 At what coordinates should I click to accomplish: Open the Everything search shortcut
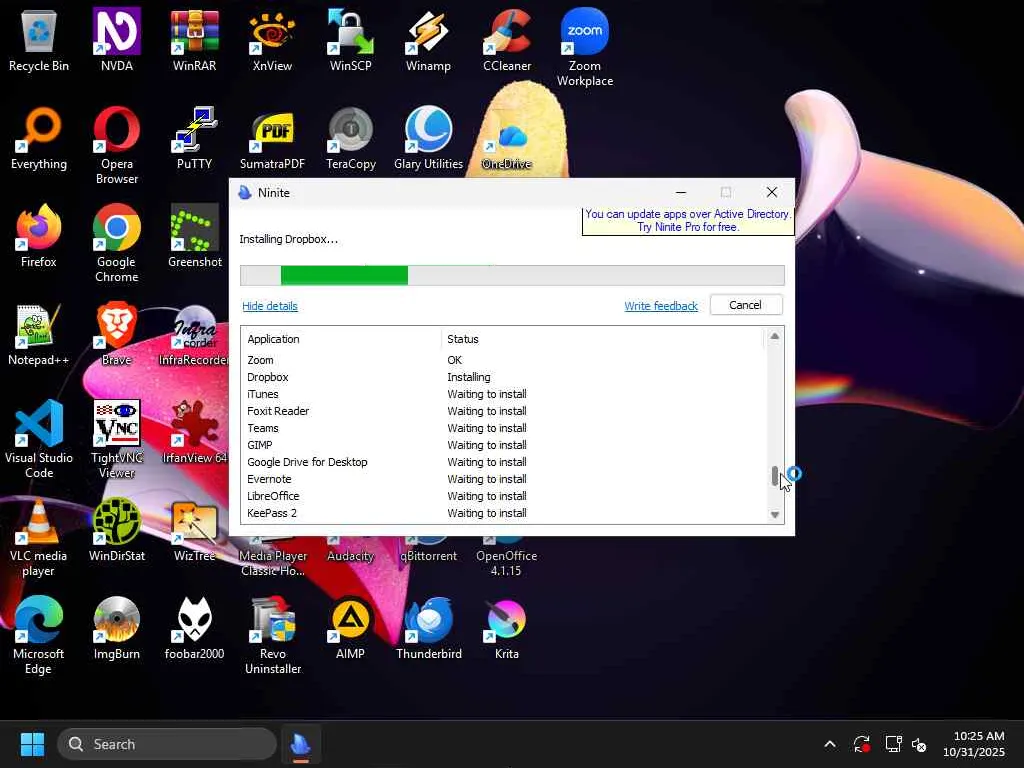(39, 138)
